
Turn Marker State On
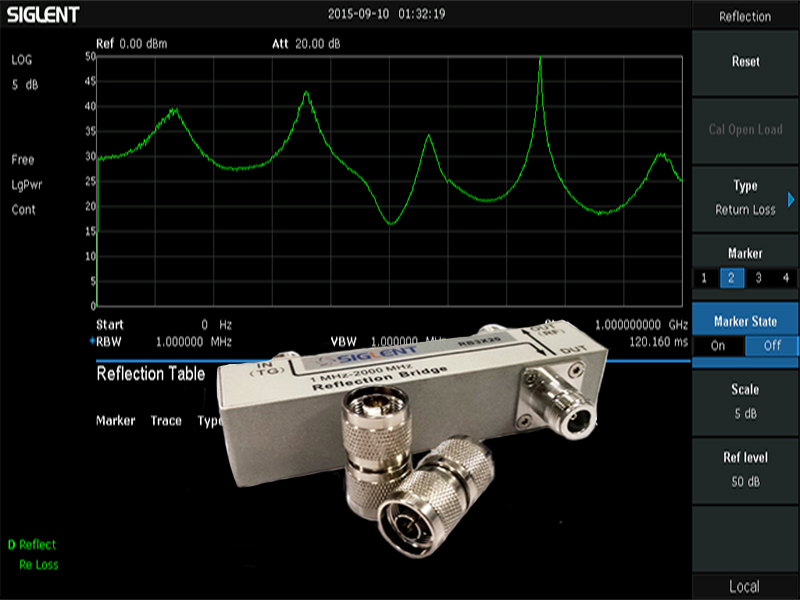[718, 346]
